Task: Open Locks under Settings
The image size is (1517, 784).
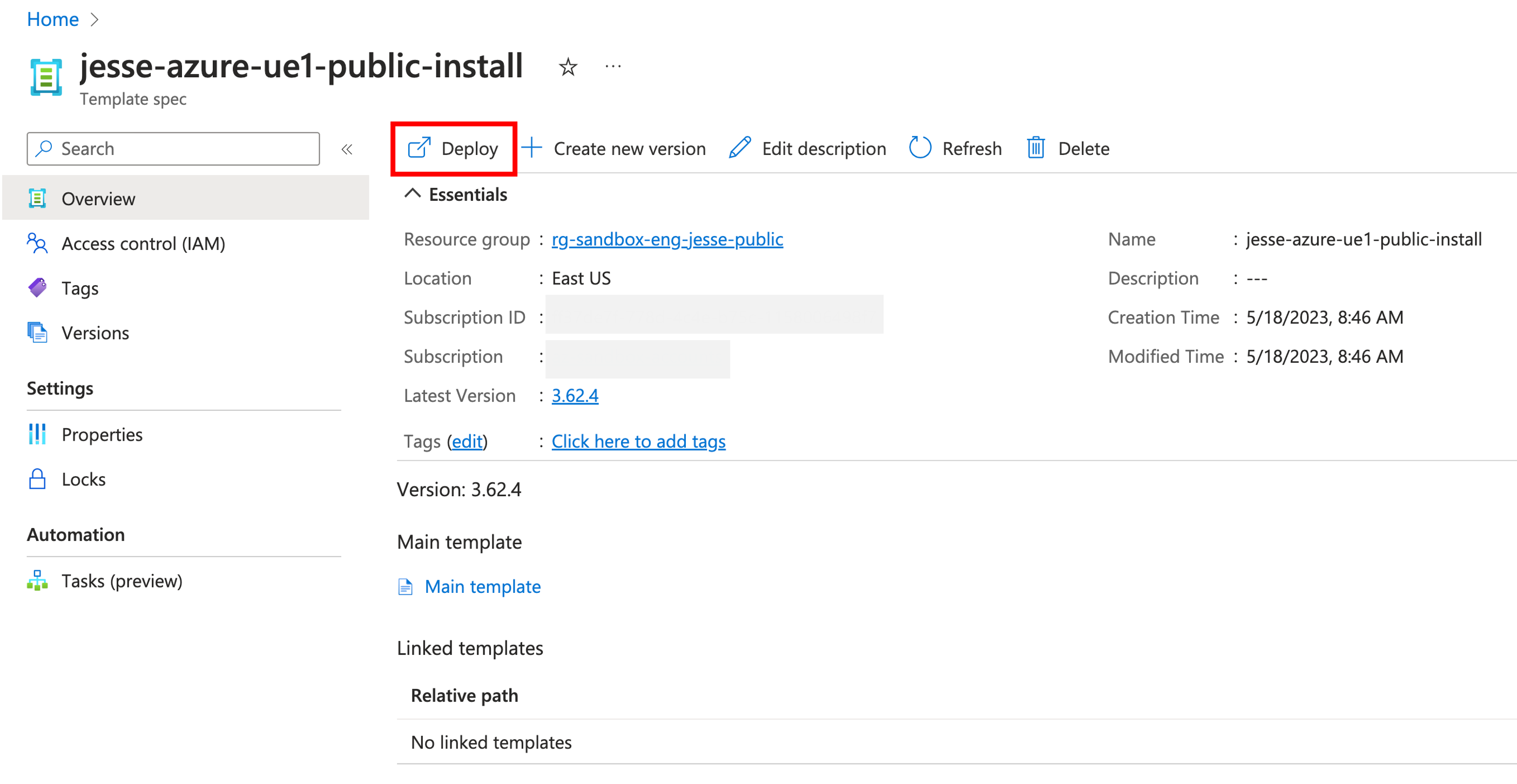Action: (84, 479)
